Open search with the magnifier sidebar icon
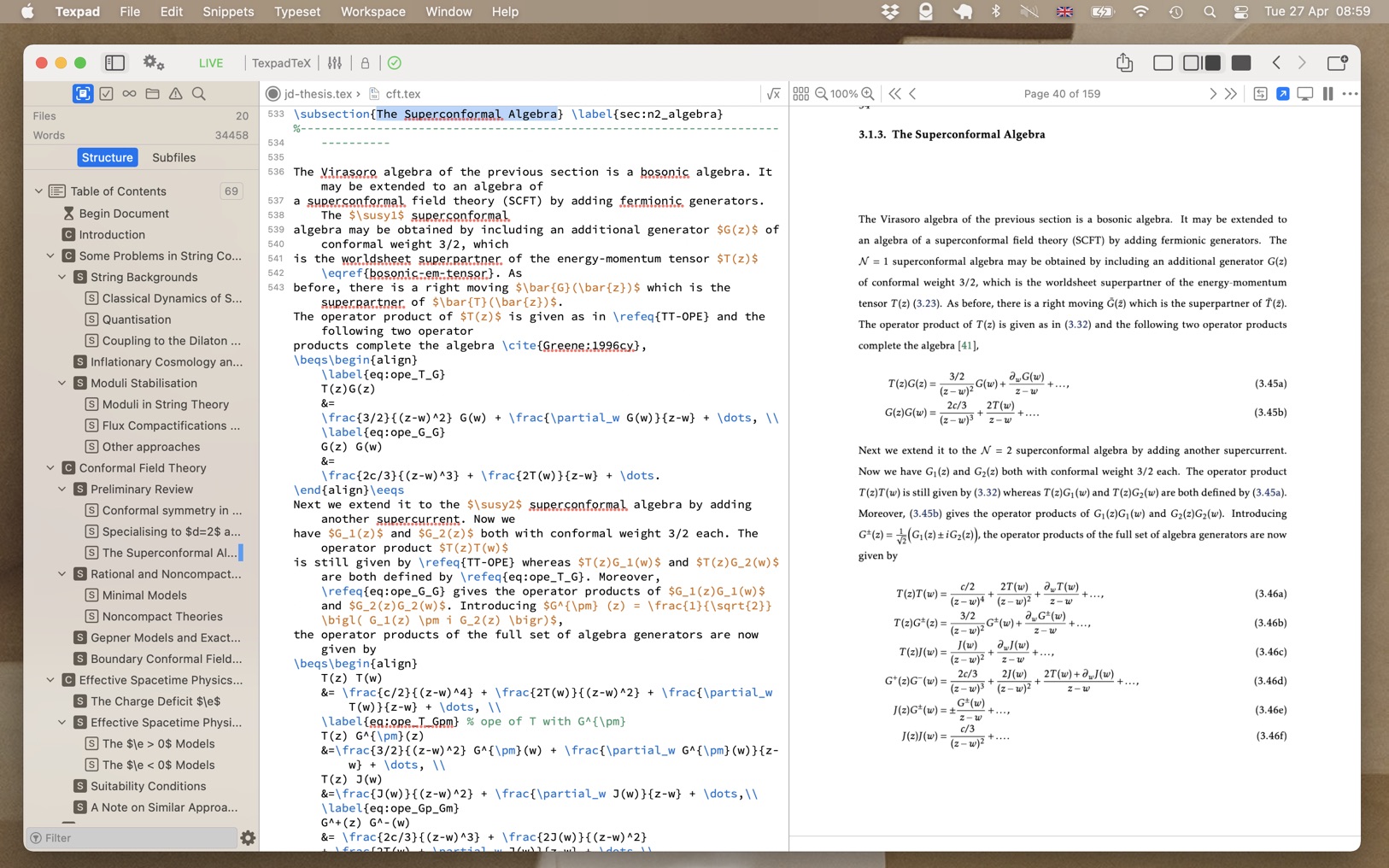This screenshot has width=1389, height=868. [x=199, y=94]
